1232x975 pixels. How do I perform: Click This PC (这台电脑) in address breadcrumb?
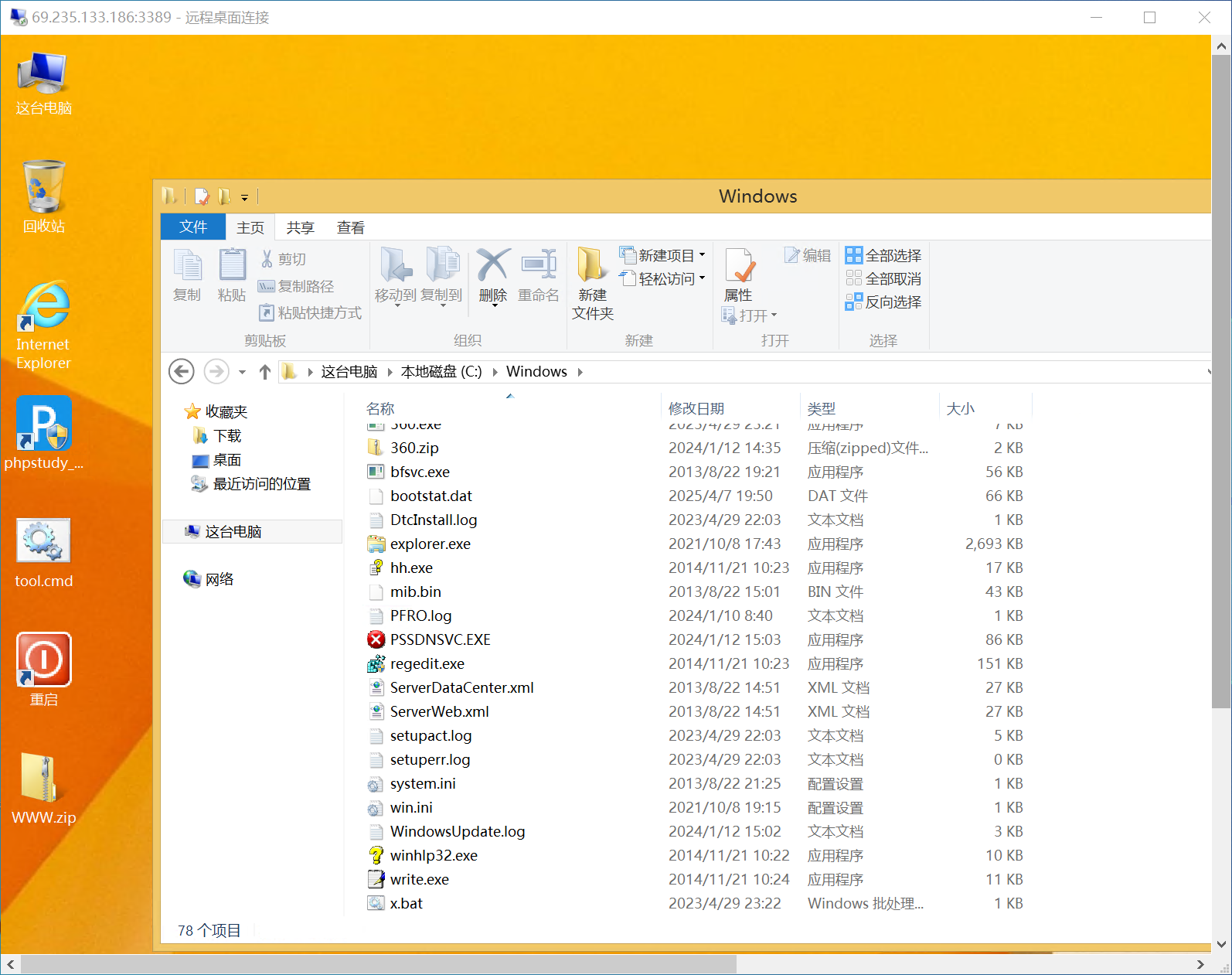pyautogui.click(x=349, y=372)
